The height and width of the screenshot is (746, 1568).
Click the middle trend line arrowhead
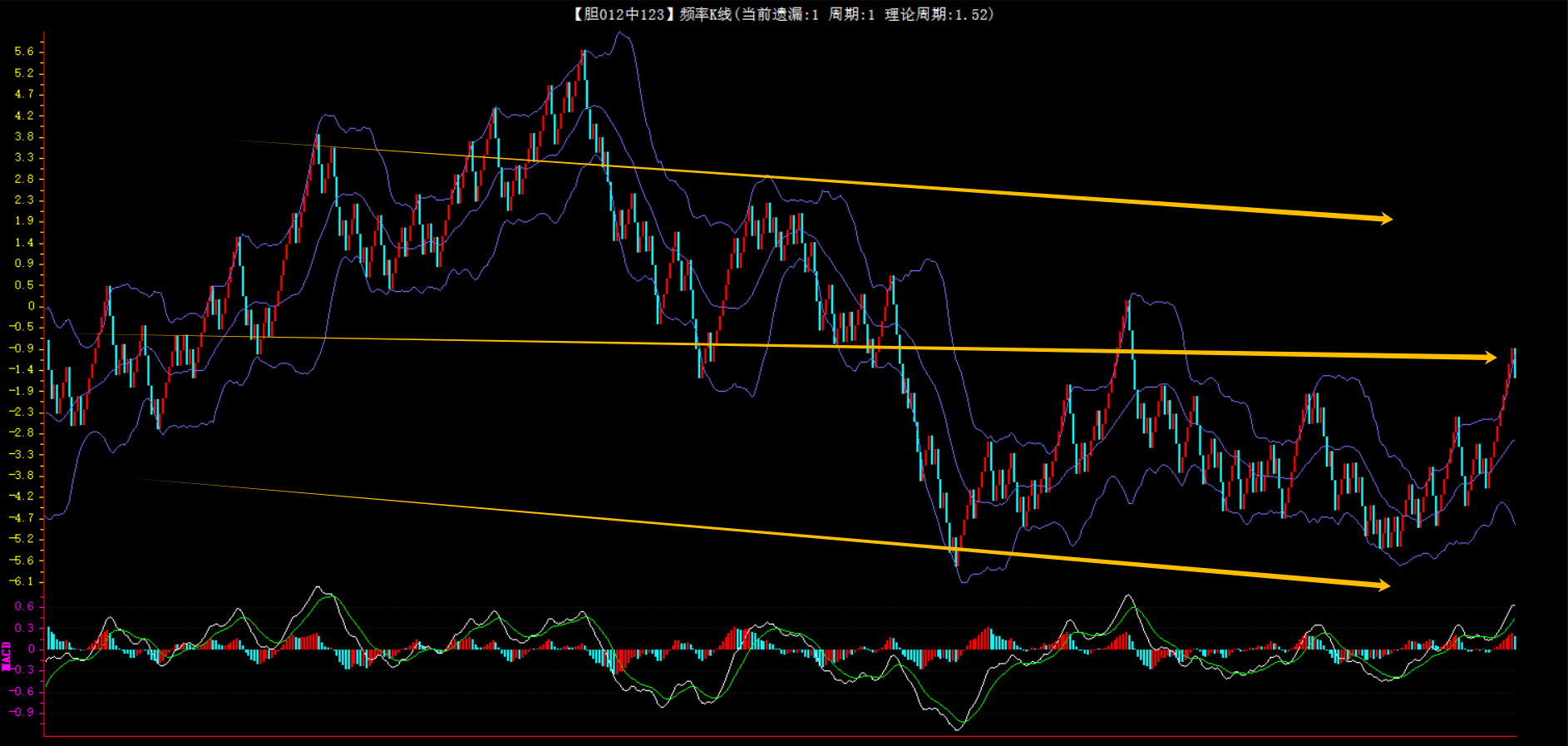[x=1490, y=358]
